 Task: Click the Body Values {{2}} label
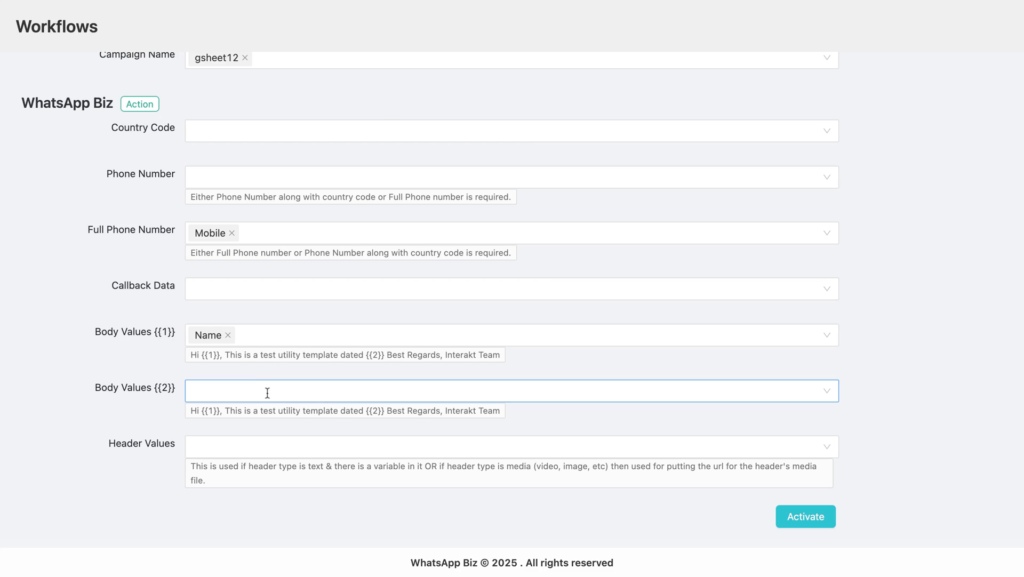(135, 388)
